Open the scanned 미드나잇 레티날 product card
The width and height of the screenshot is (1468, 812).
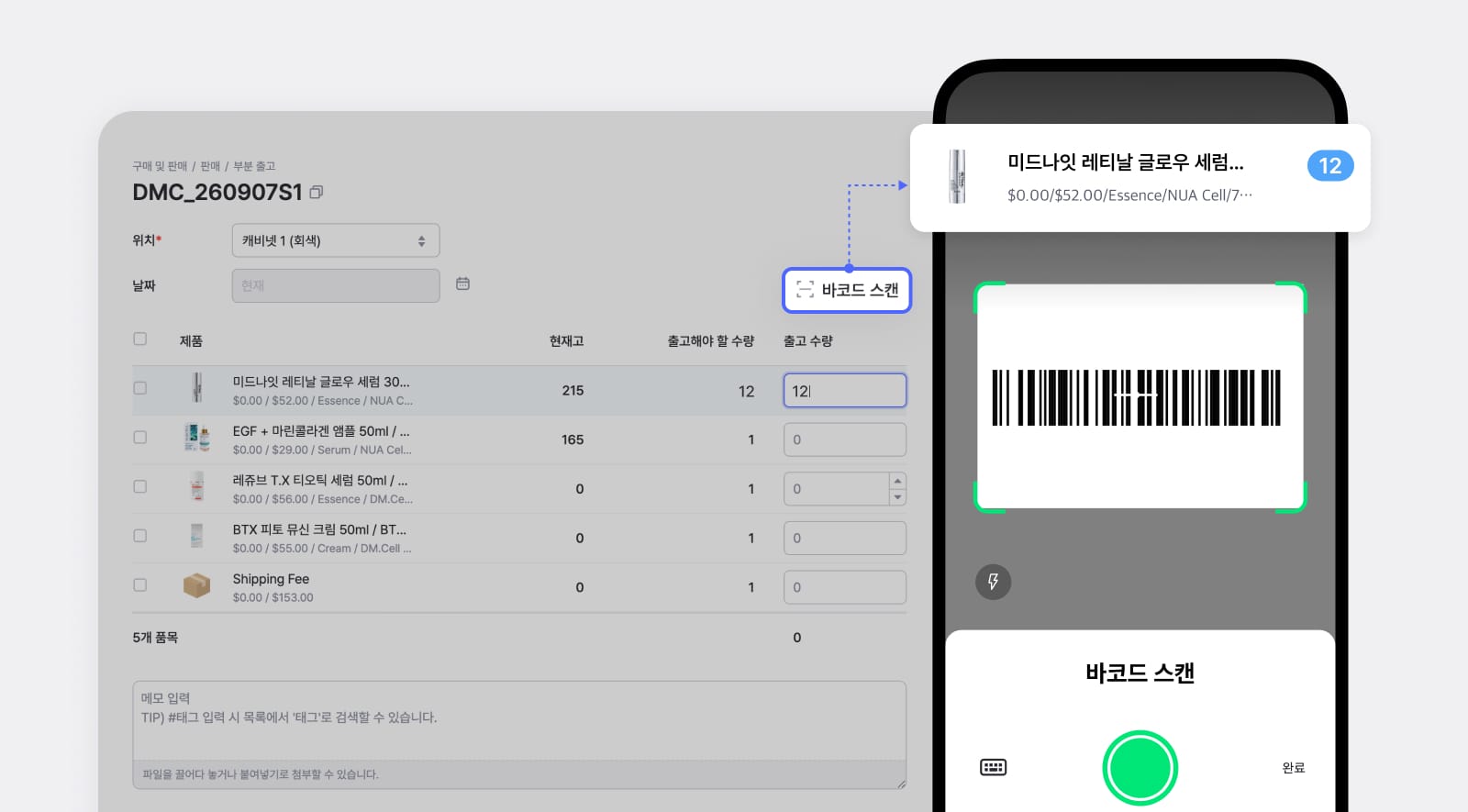click(x=1140, y=178)
